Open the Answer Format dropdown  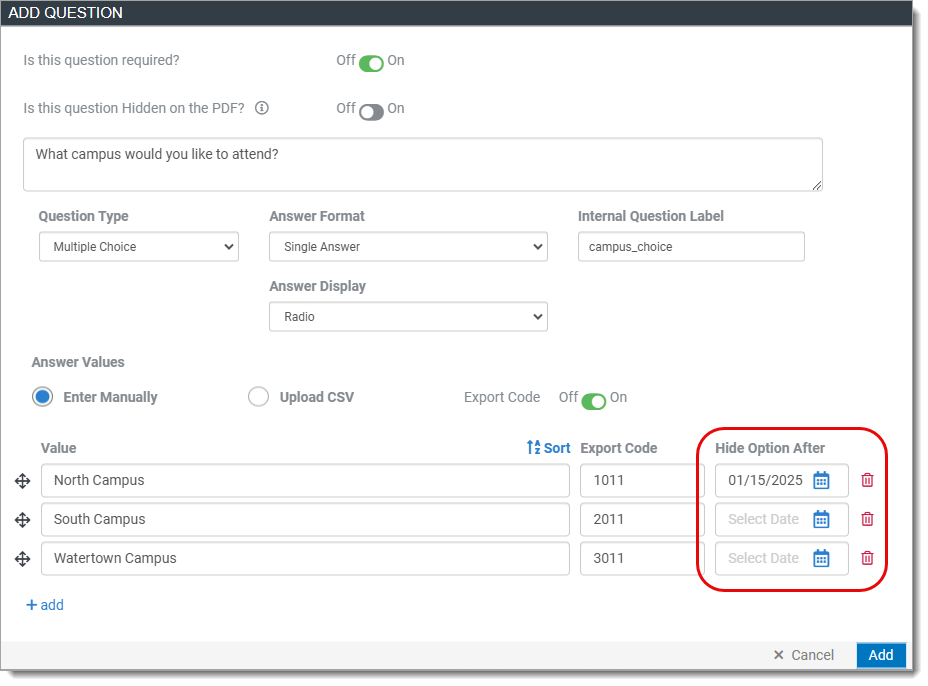[x=408, y=247]
